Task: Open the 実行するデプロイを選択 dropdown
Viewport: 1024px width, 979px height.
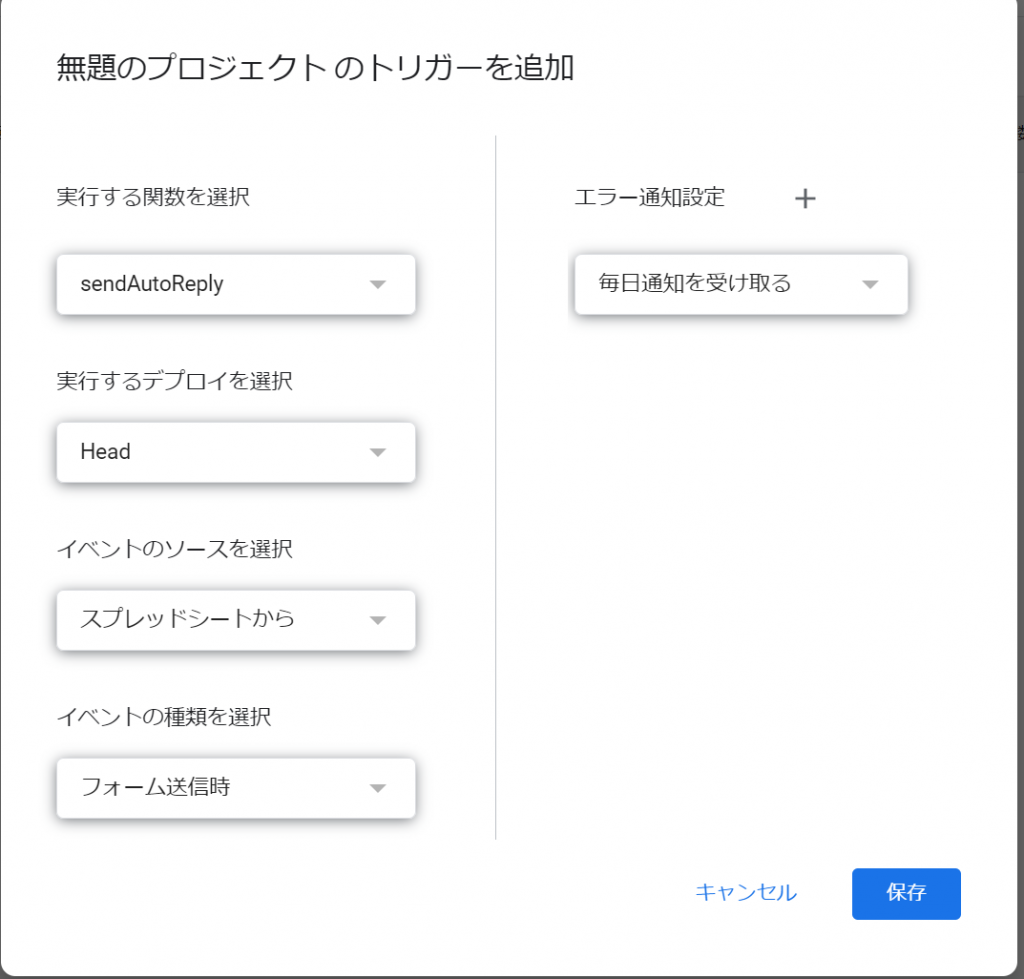Action: (236, 452)
